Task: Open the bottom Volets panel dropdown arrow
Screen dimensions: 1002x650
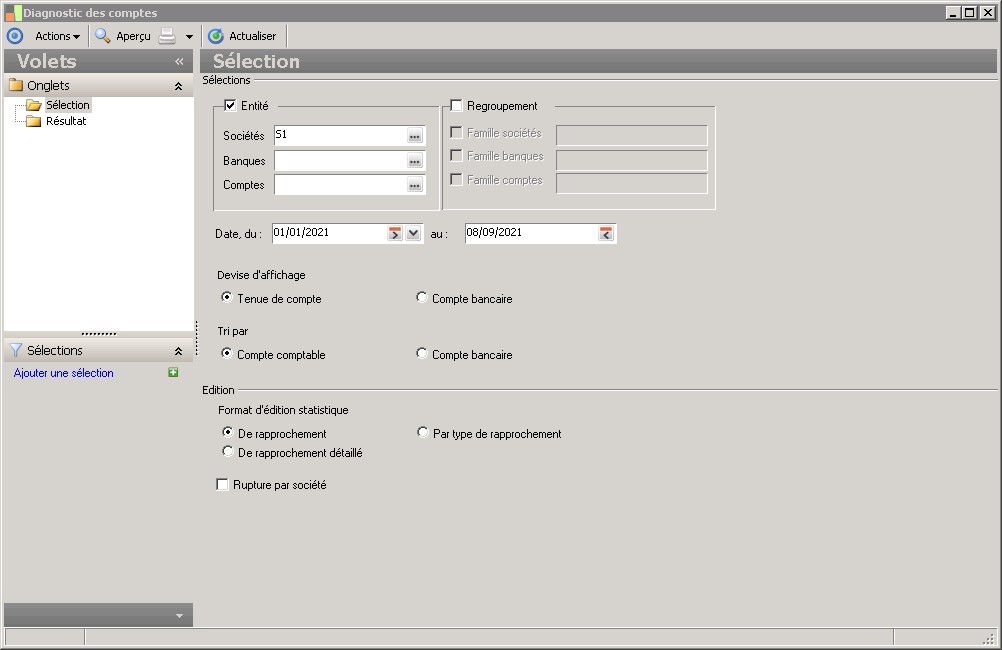Action: click(x=180, y=615)
